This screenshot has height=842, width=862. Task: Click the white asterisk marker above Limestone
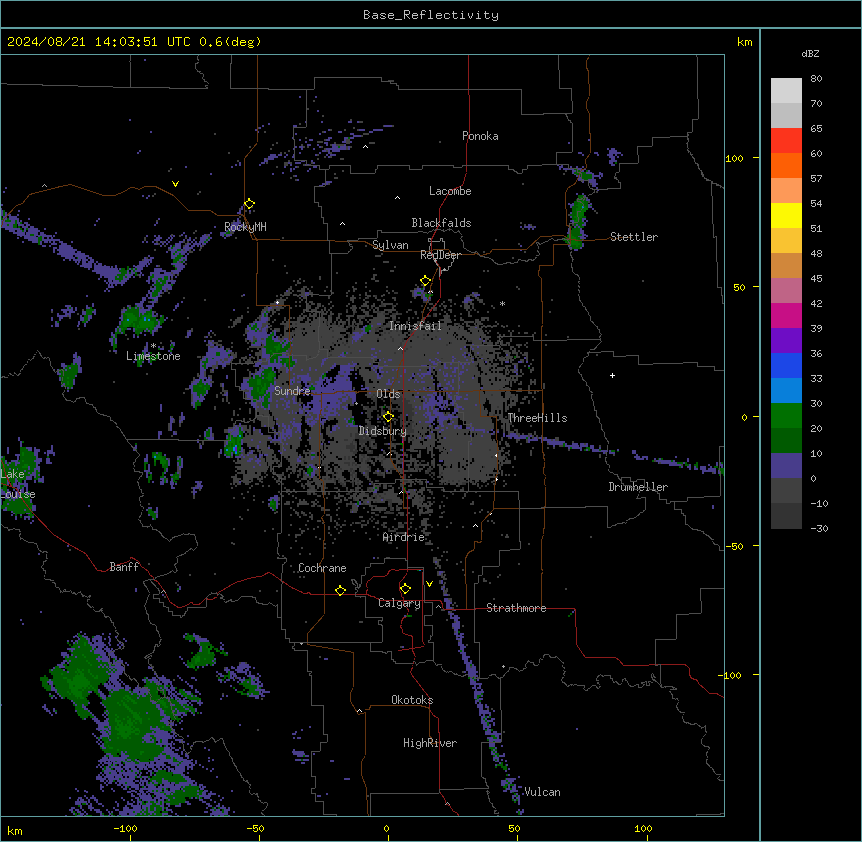[x=153, y=346]
